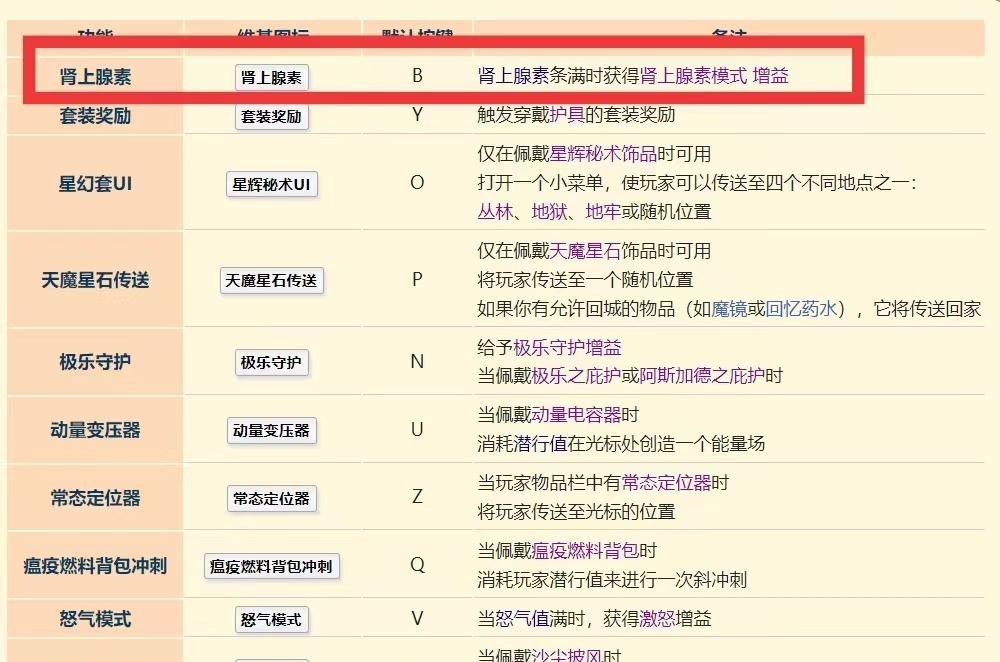Image resolution: width=1000 pixels, height=662 pixels.
Task: Click the 瘟疫燃料背包冲刺 wiki icon
Action: click(273, 566)
